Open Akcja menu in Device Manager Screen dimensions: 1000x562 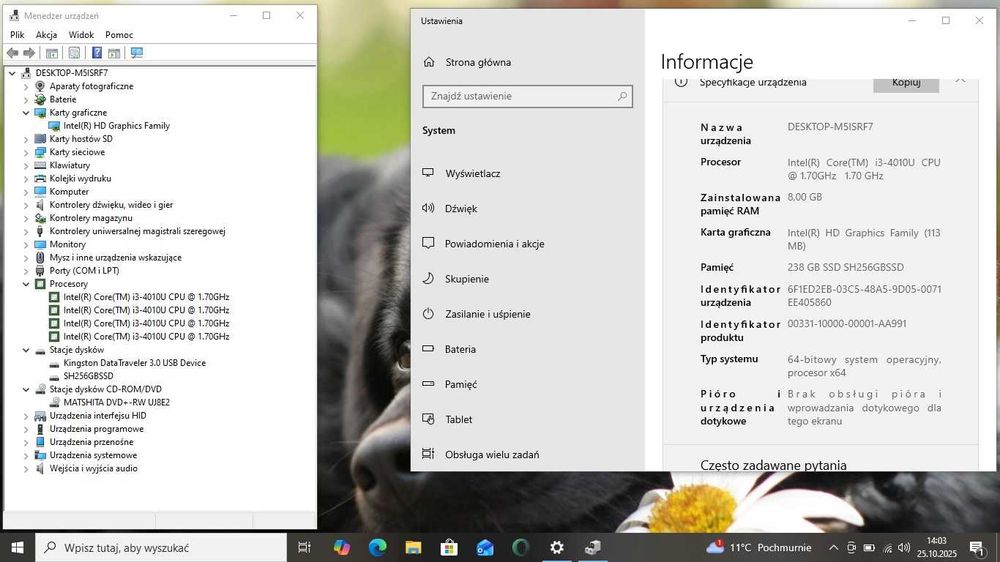pyautogui.click(x=46, y=34)
